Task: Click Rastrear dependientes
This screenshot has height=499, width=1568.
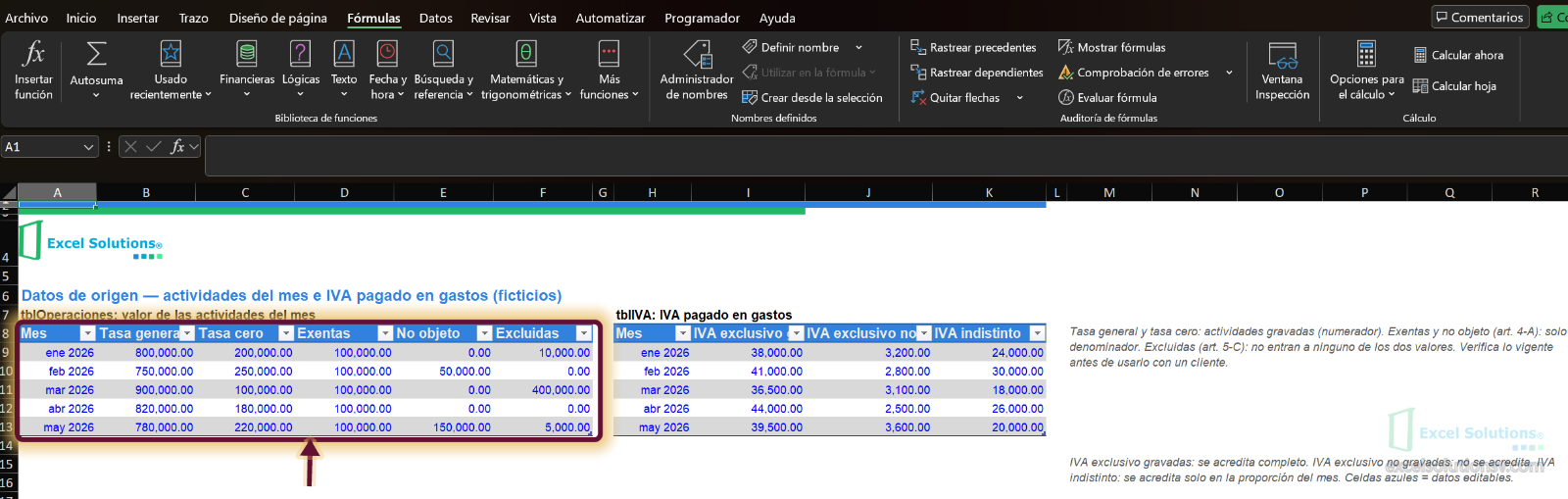Action: click(977, 73)
